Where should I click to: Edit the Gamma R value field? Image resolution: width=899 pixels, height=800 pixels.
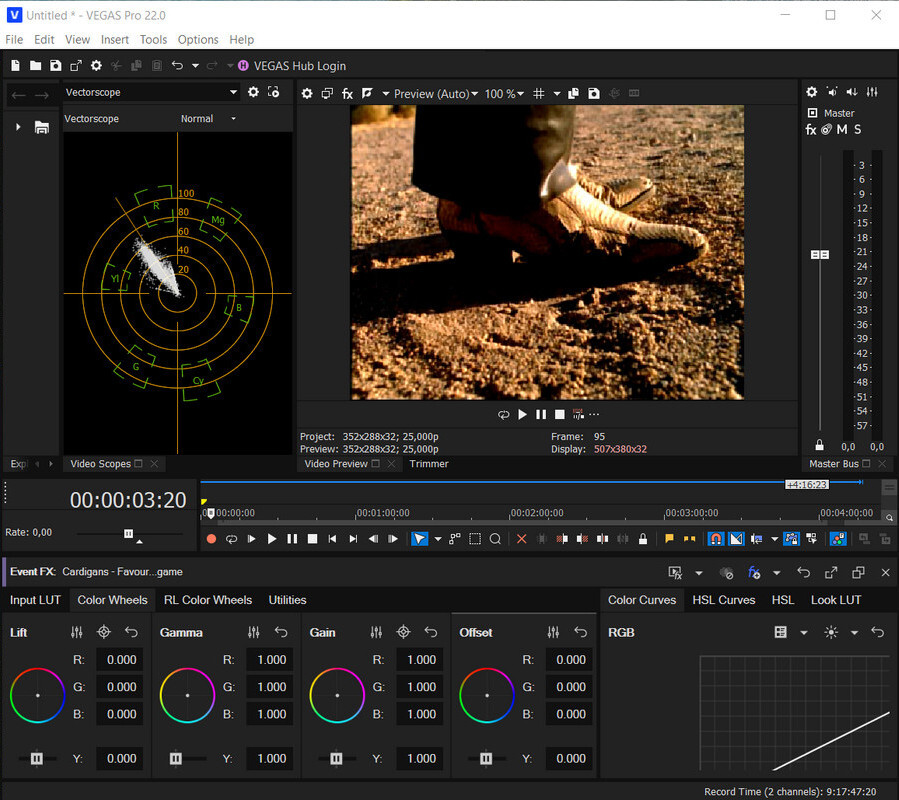click(x=270, y=659)
